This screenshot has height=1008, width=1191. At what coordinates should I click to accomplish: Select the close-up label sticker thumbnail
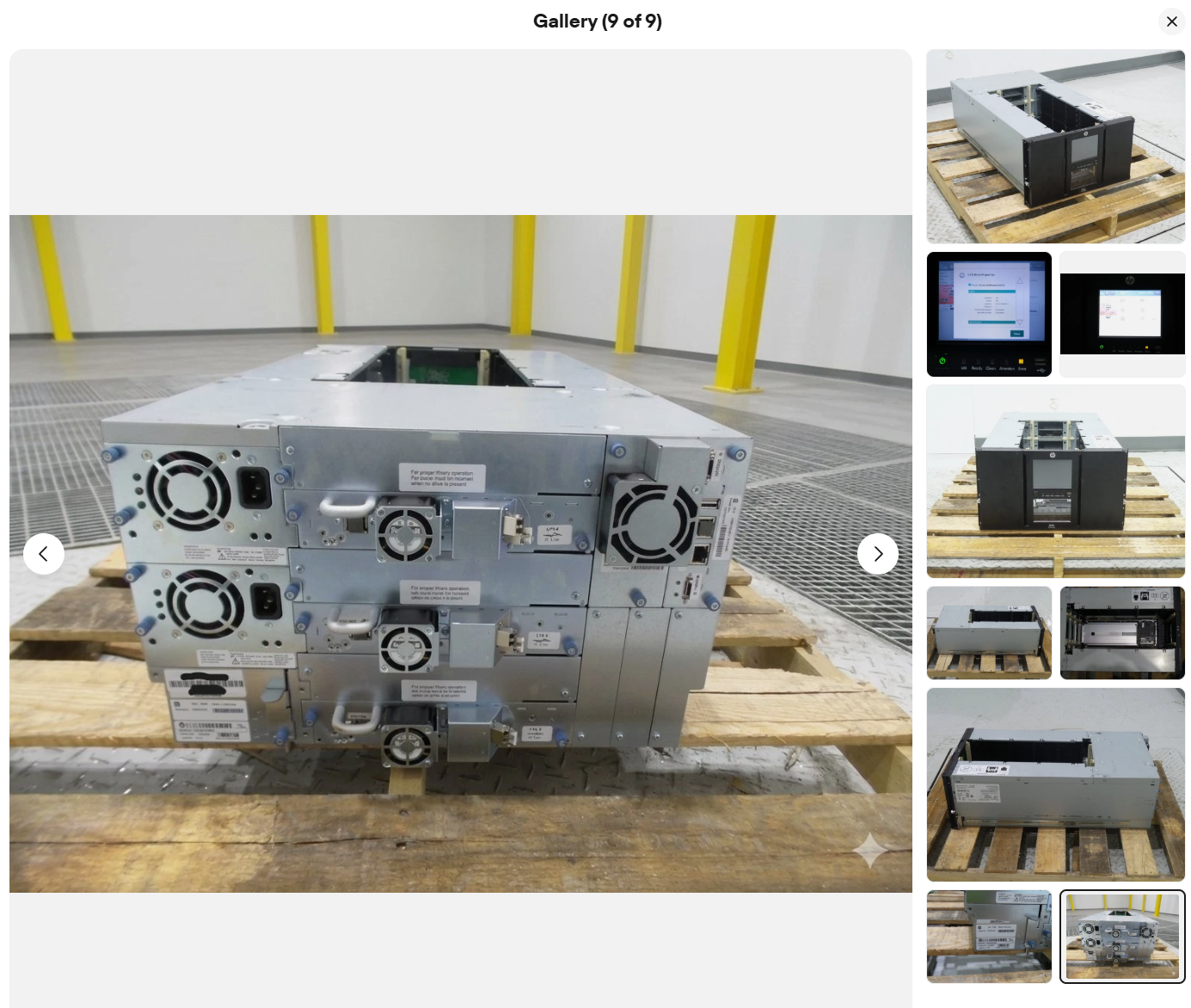[989, 937]
